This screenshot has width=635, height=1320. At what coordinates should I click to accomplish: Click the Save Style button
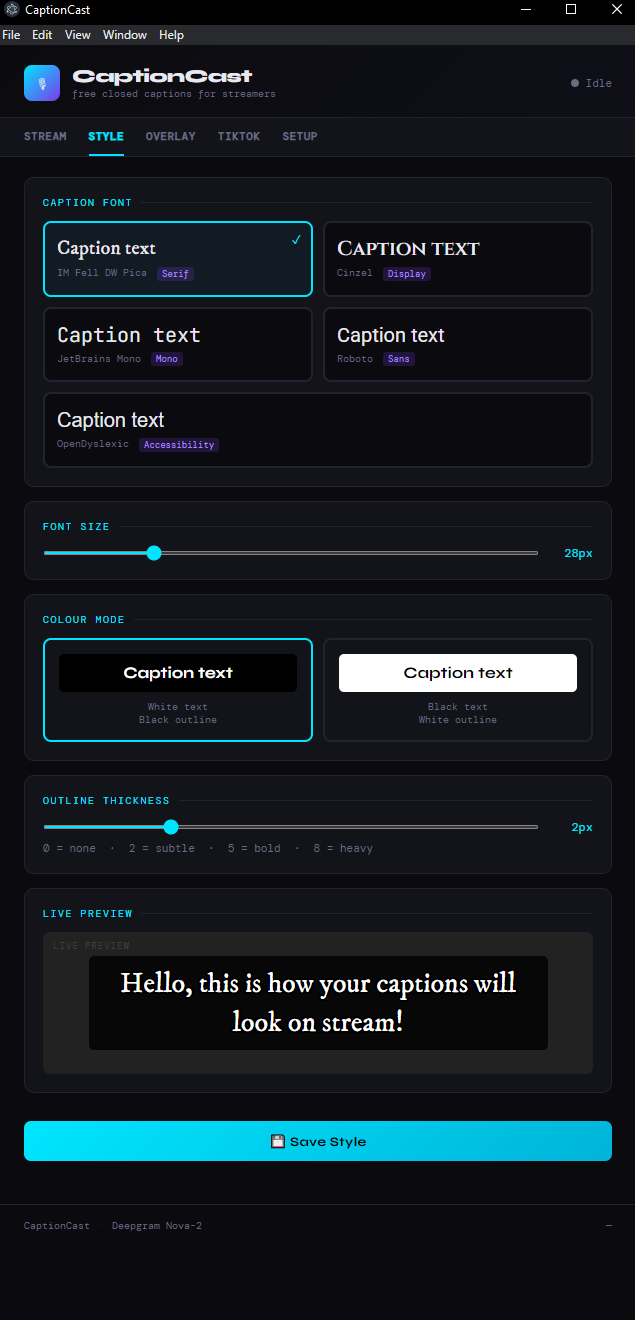(317, 1141)
